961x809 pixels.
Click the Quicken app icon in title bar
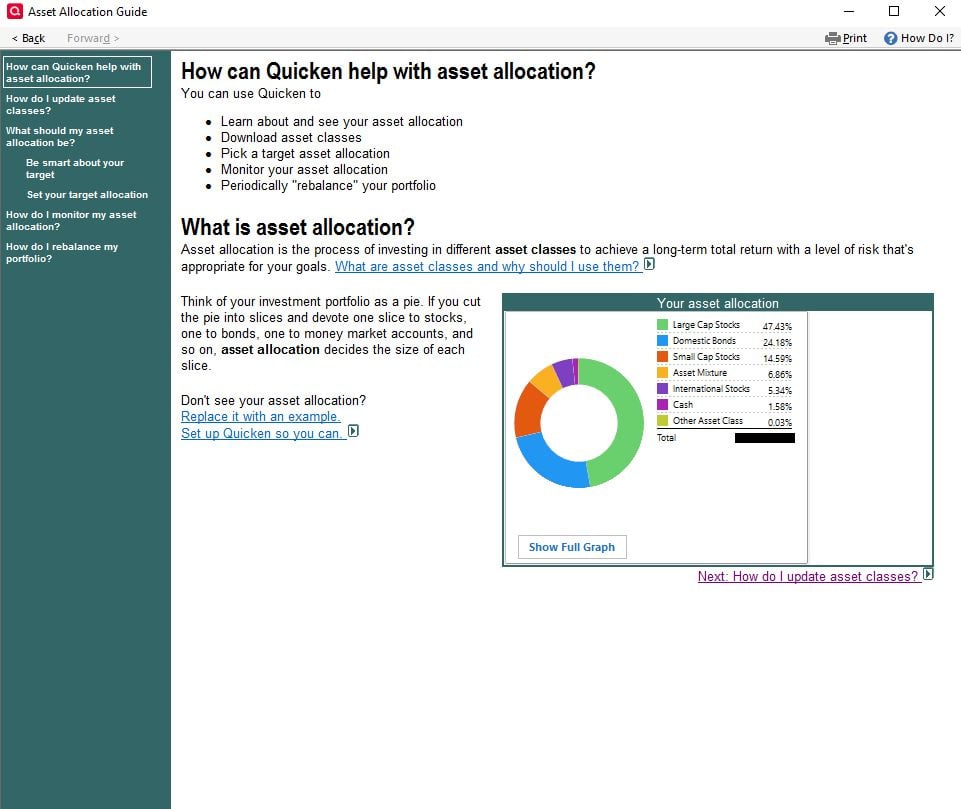pyautogui.click(x=15, y=11)
